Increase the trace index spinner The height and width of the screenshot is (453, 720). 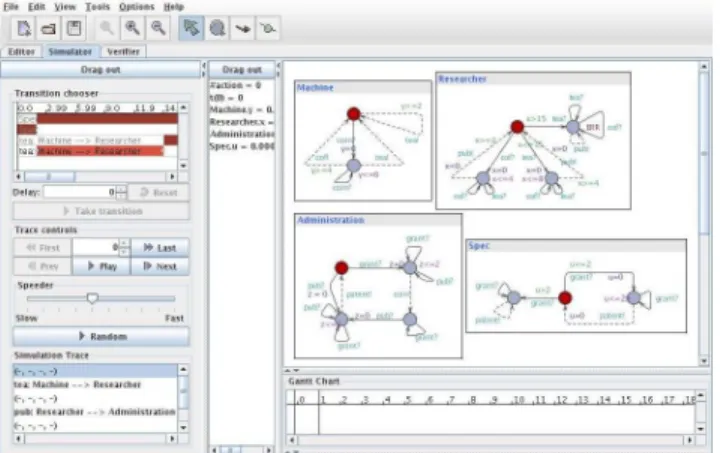[124, 243]
